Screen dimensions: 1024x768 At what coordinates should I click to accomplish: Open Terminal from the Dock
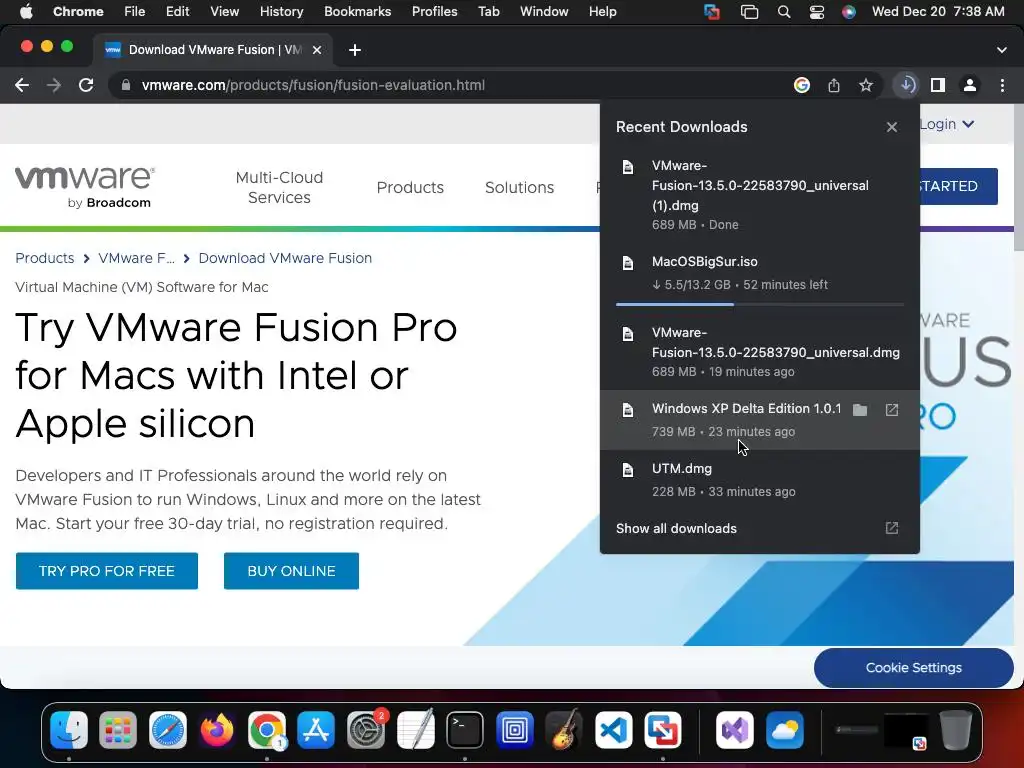(465, 729)
